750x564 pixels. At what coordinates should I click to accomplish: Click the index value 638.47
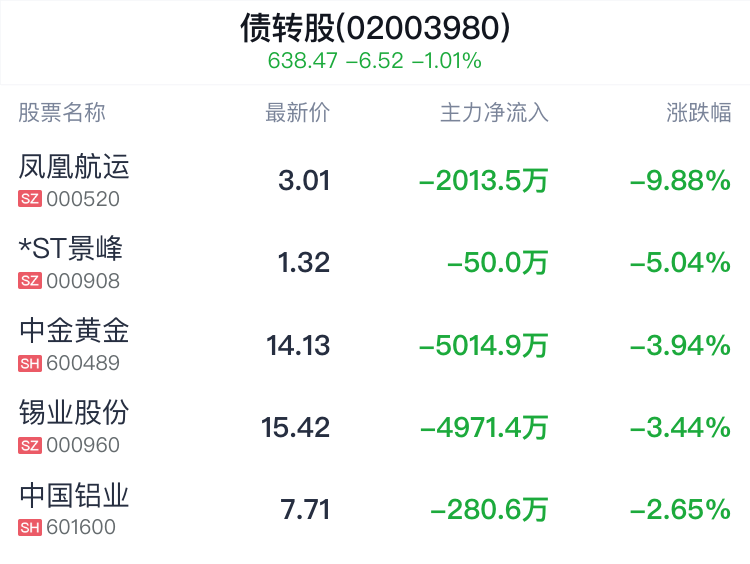point(301,61)
